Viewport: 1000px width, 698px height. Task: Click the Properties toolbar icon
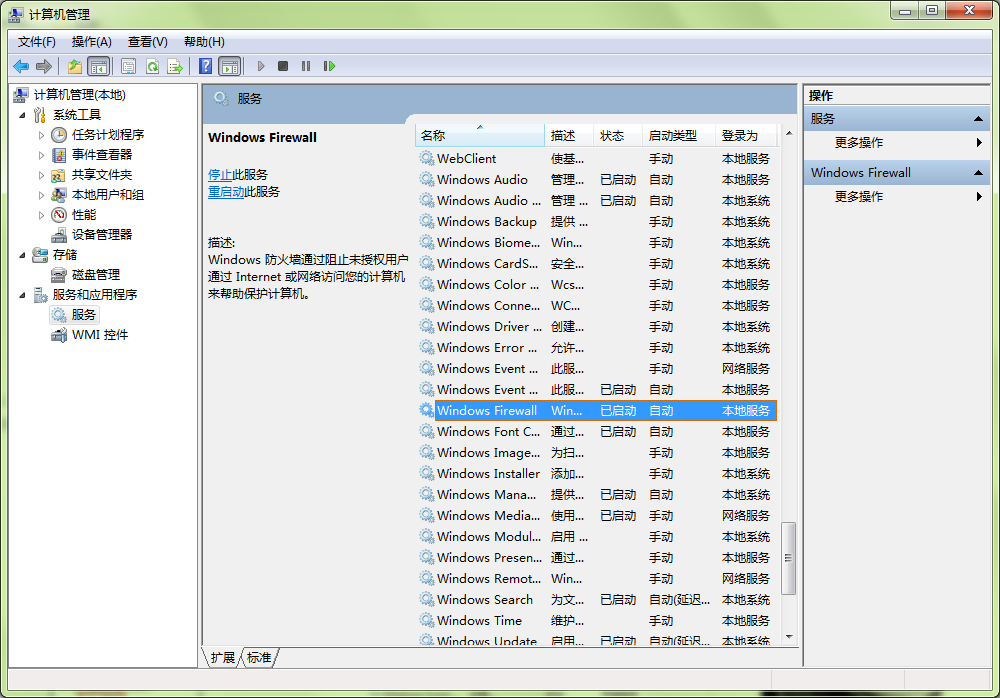coord(128,66)
